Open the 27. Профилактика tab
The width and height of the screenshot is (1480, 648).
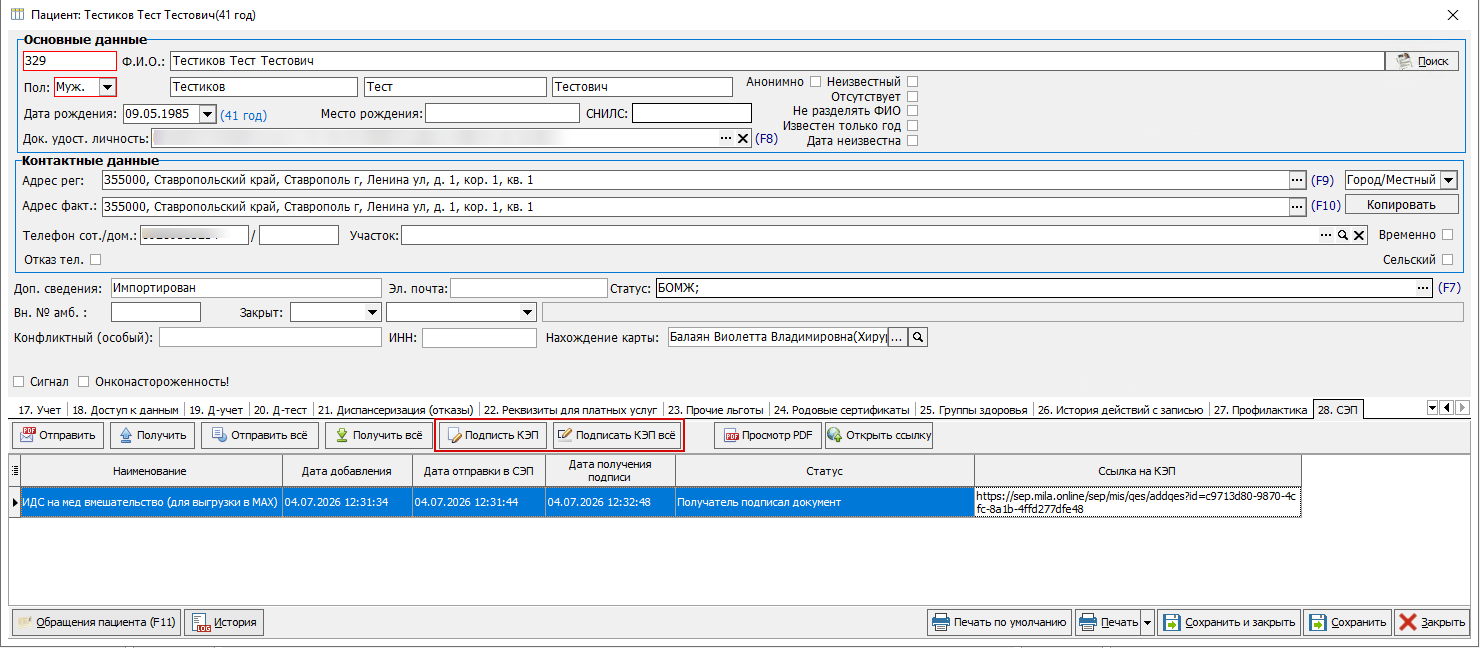tap(1260, 410)
